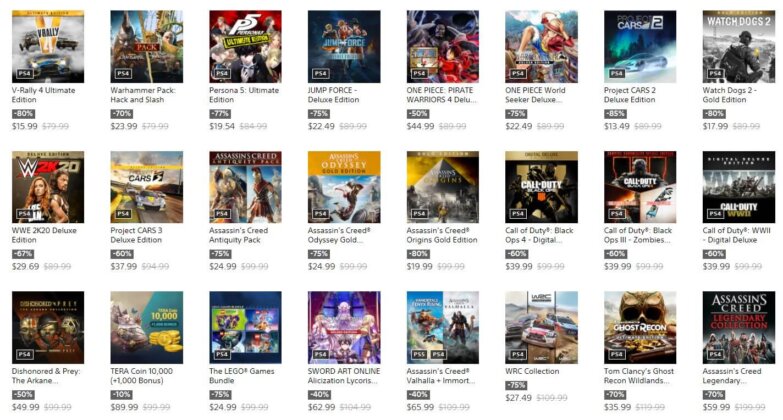783x420 pixels.
Task: Click the Ghost Recon Wildlands cover art
Action: [x=640, y=328]
